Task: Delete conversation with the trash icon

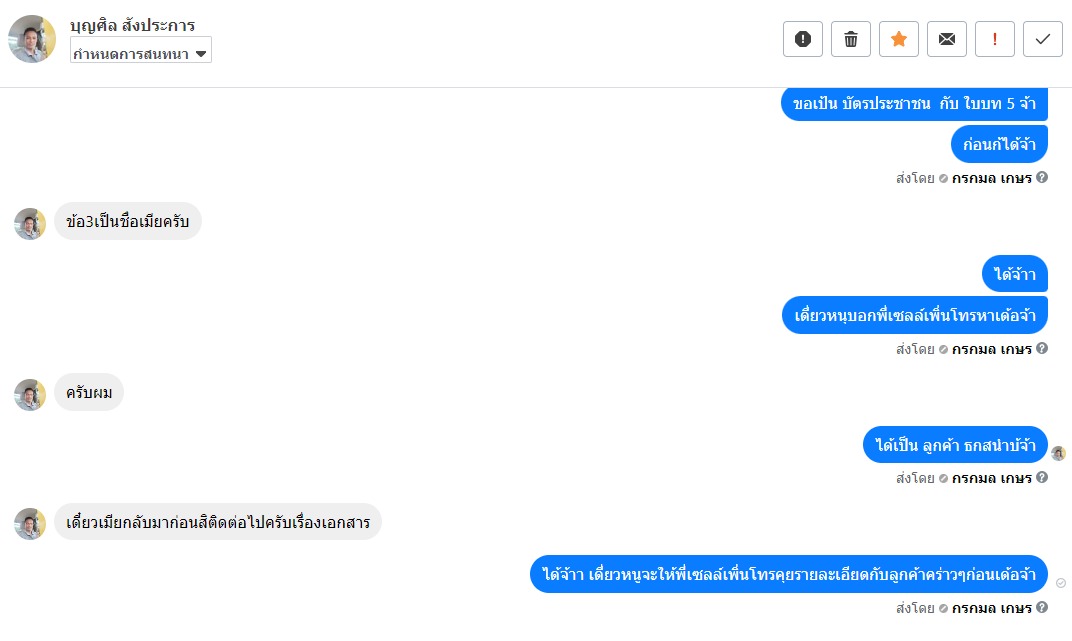Action: [850, 39]
